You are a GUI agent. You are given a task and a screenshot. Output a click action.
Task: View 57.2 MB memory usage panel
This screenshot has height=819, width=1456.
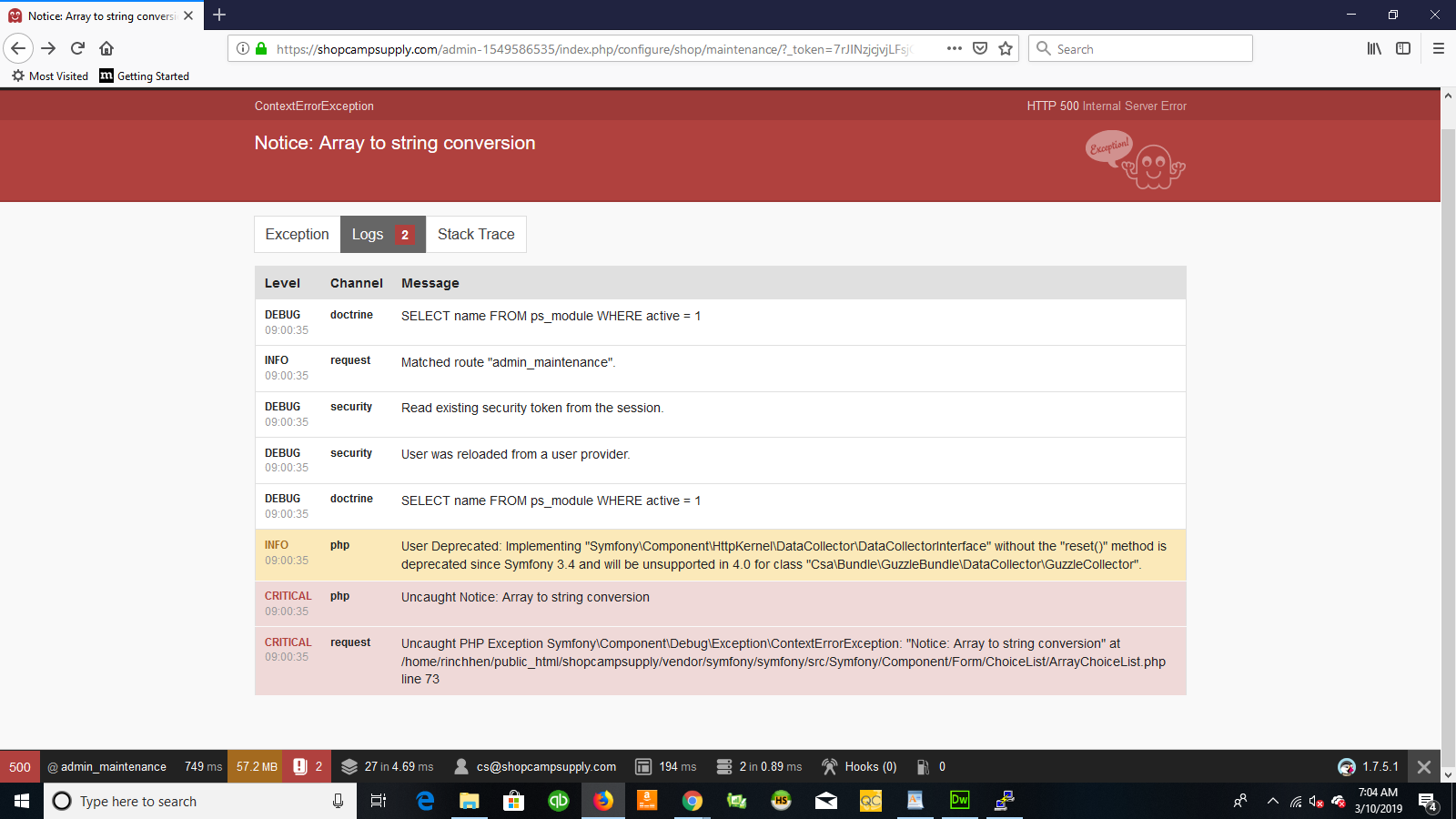[x=255, y=766]
